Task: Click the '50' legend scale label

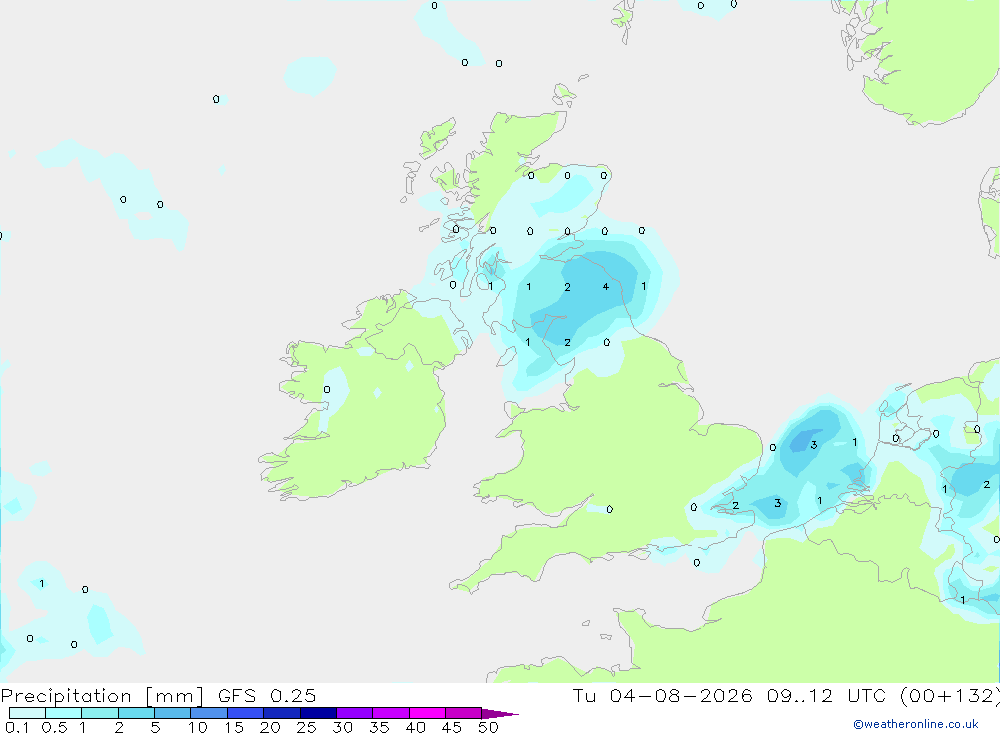Action: [x=488, y=727]
